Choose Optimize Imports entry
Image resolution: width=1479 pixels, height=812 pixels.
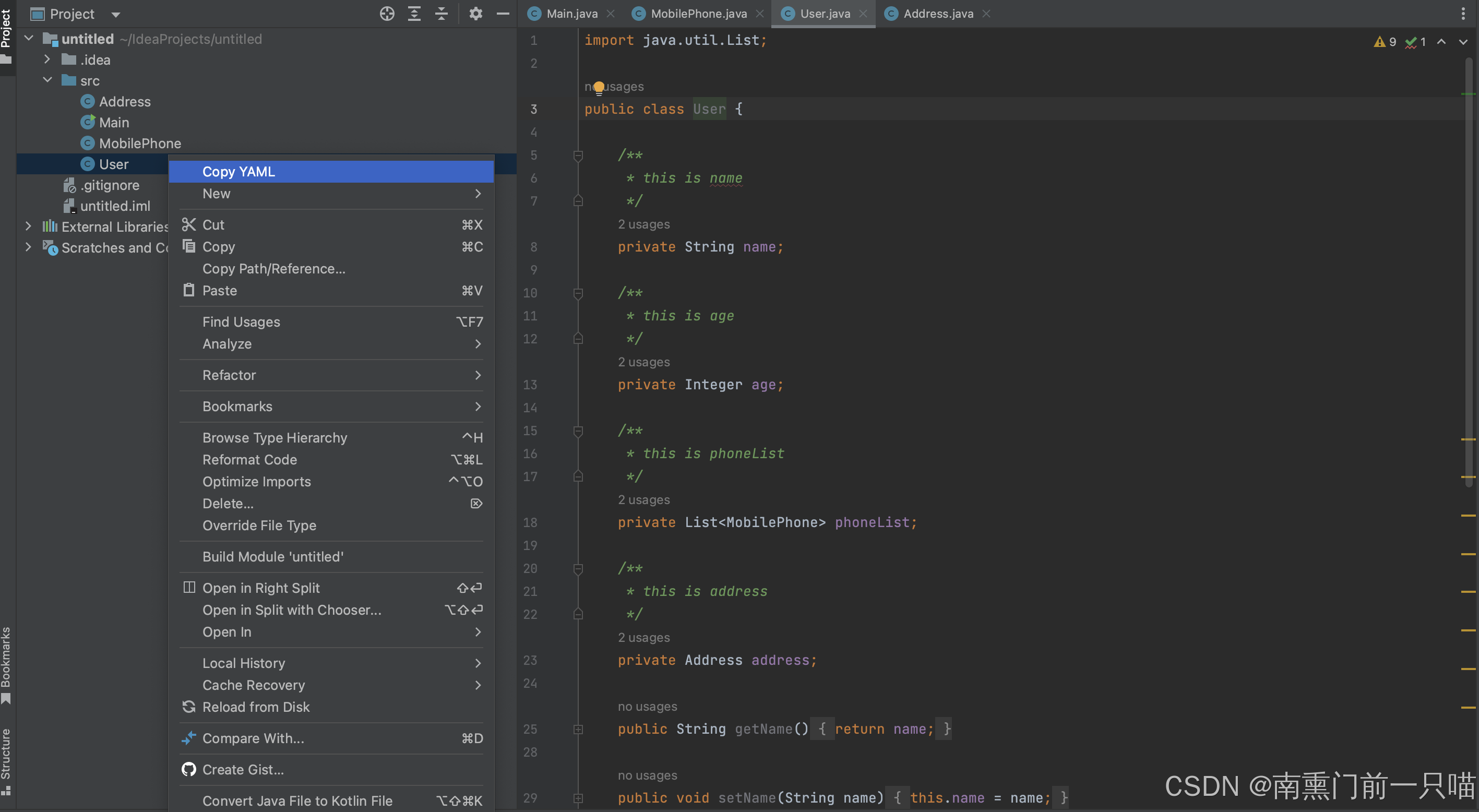[x=331, y=481]
